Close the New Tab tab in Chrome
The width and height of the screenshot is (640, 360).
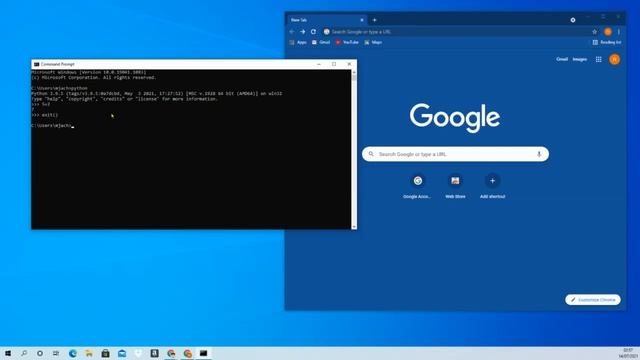point(362,20)
